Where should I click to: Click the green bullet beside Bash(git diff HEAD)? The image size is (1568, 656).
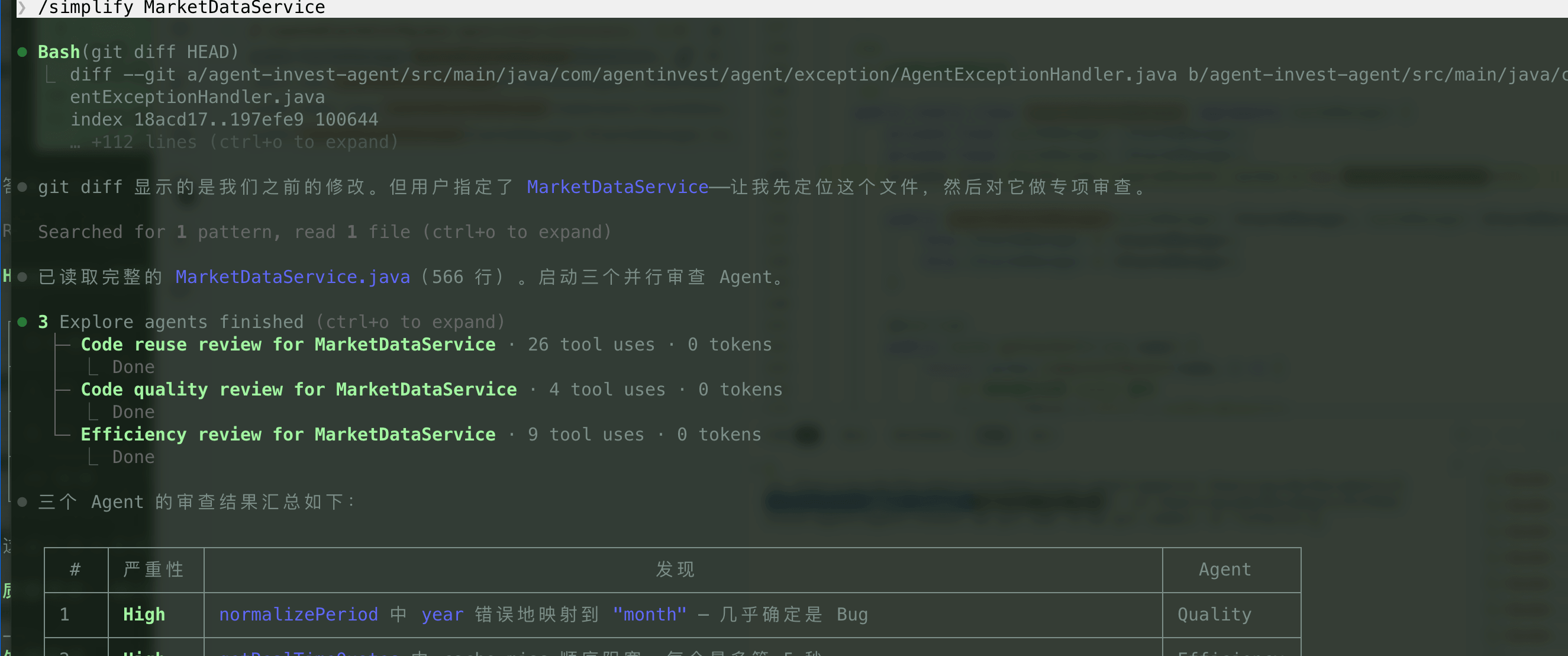(22, 52)
